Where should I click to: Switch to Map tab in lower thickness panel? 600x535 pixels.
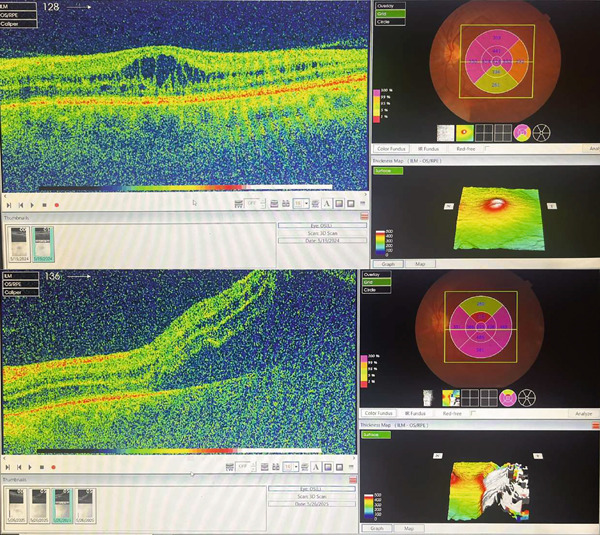[x=409, y=528]
